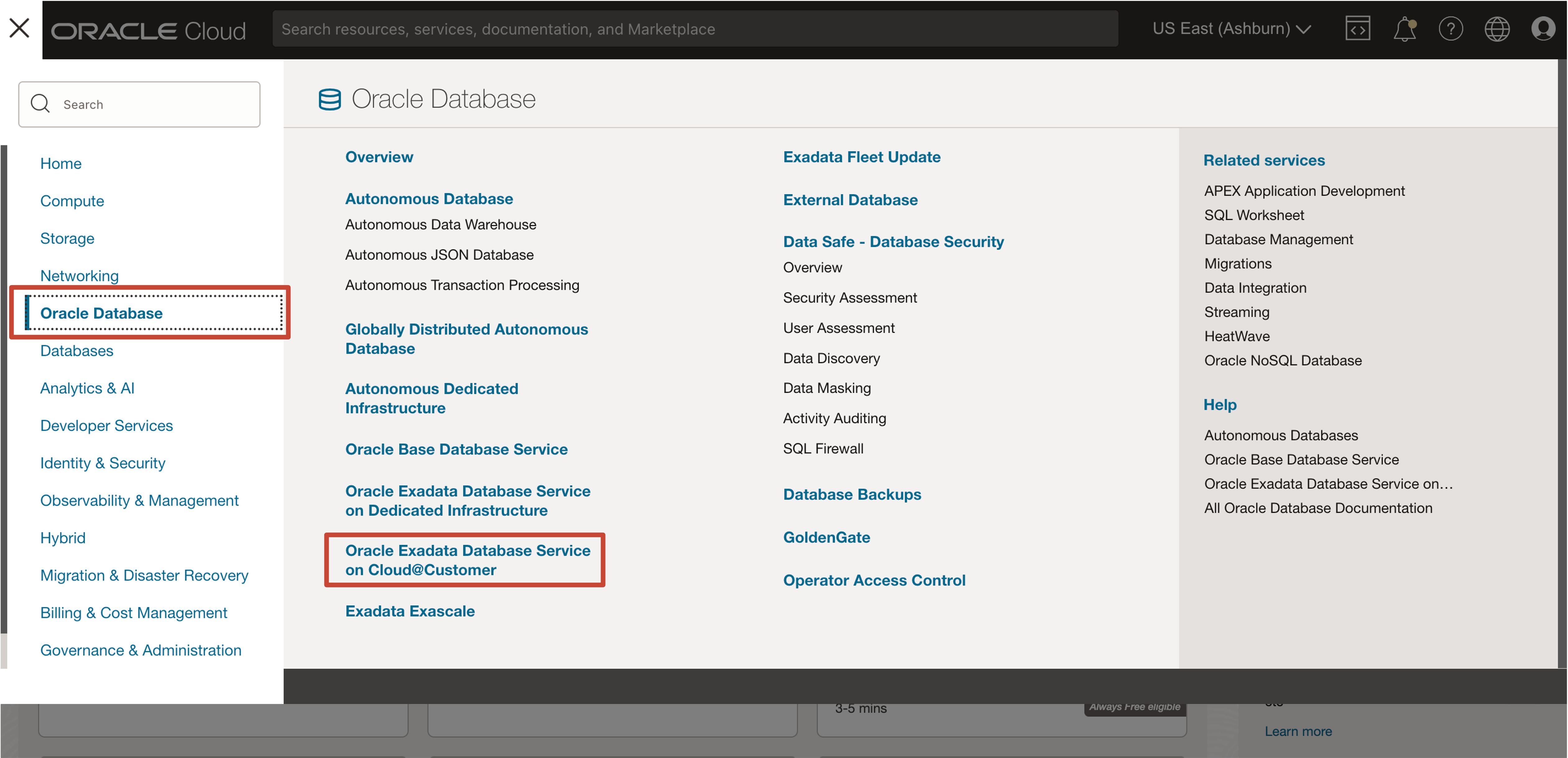Open Cloud Shell developer tools icon
The height and width of the screenshot is (758, 1568).
(x=1357, y=29)
